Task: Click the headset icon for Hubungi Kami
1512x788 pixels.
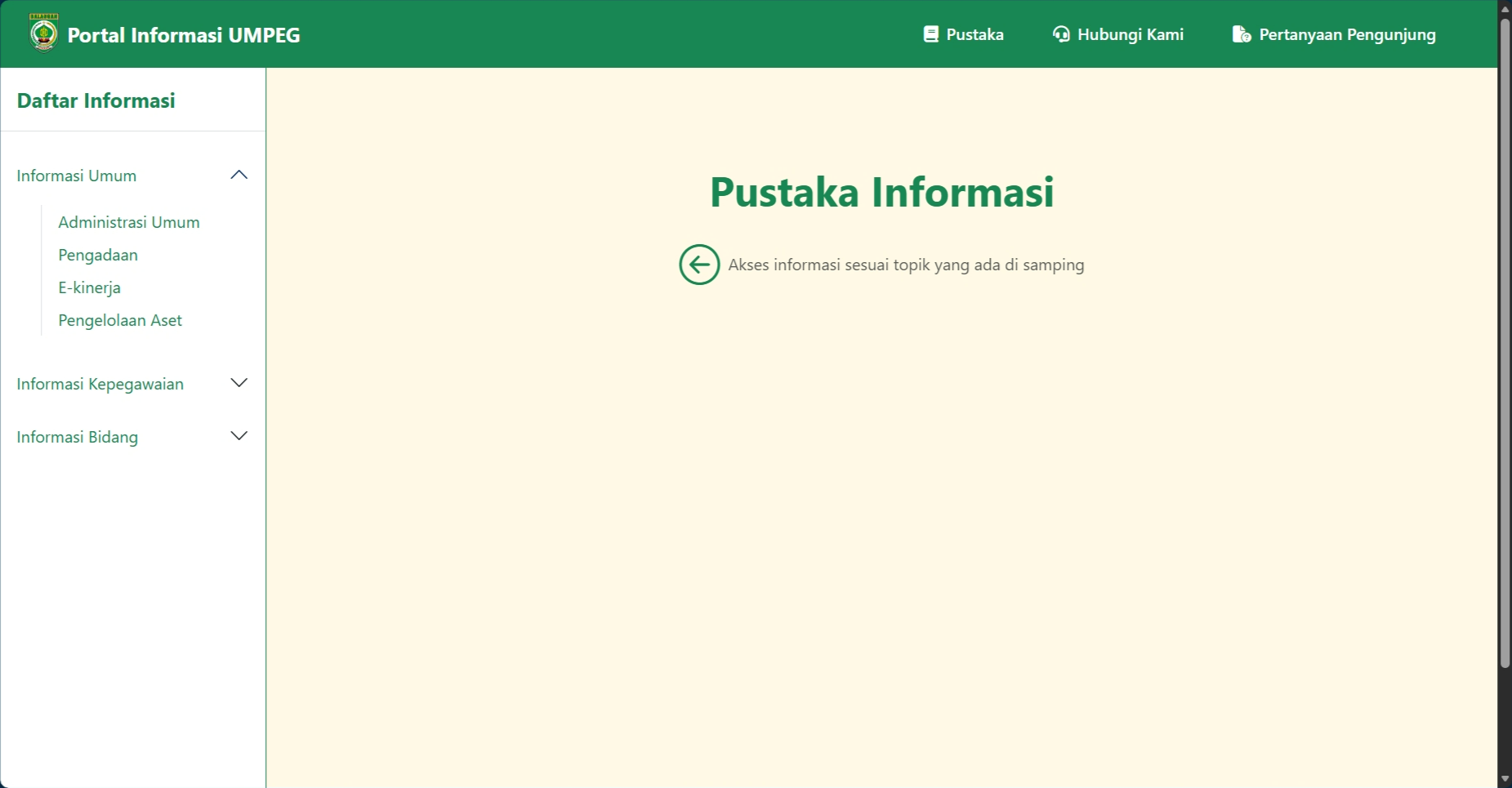Action: [1061, 34]
